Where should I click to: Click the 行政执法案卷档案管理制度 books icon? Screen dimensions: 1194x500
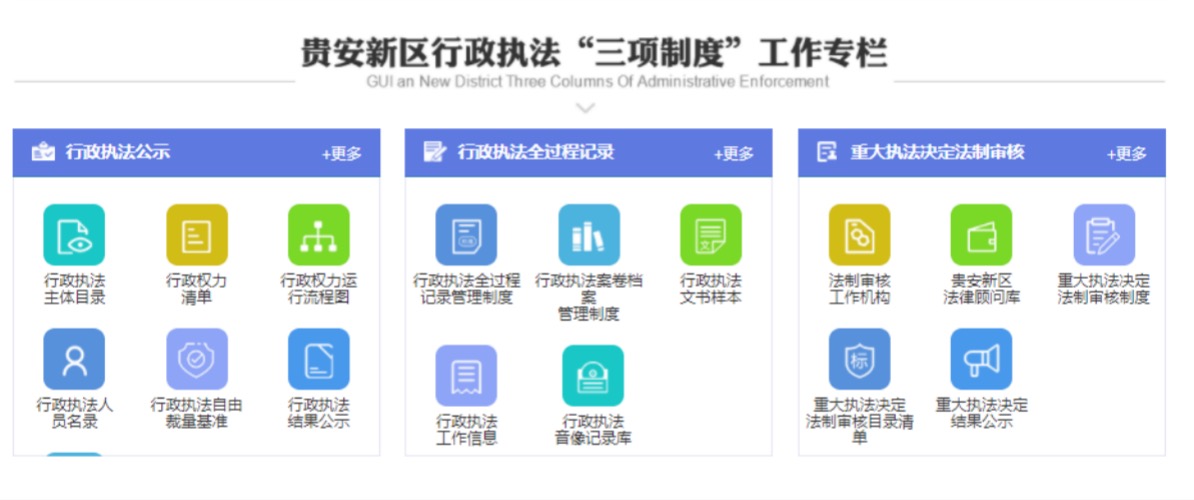(589, 235)
